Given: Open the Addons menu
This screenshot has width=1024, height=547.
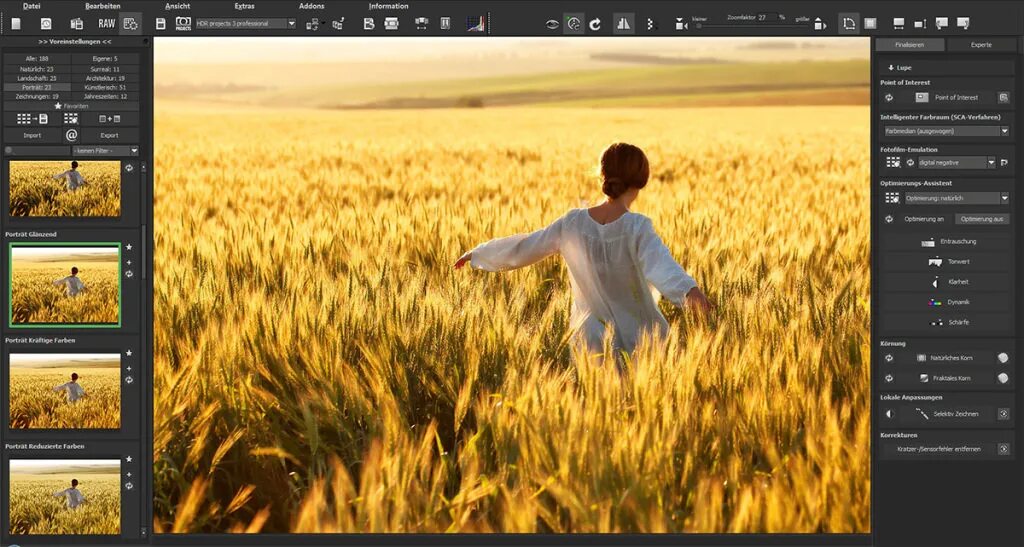Looking at the screenshot, I should point(312,6).
